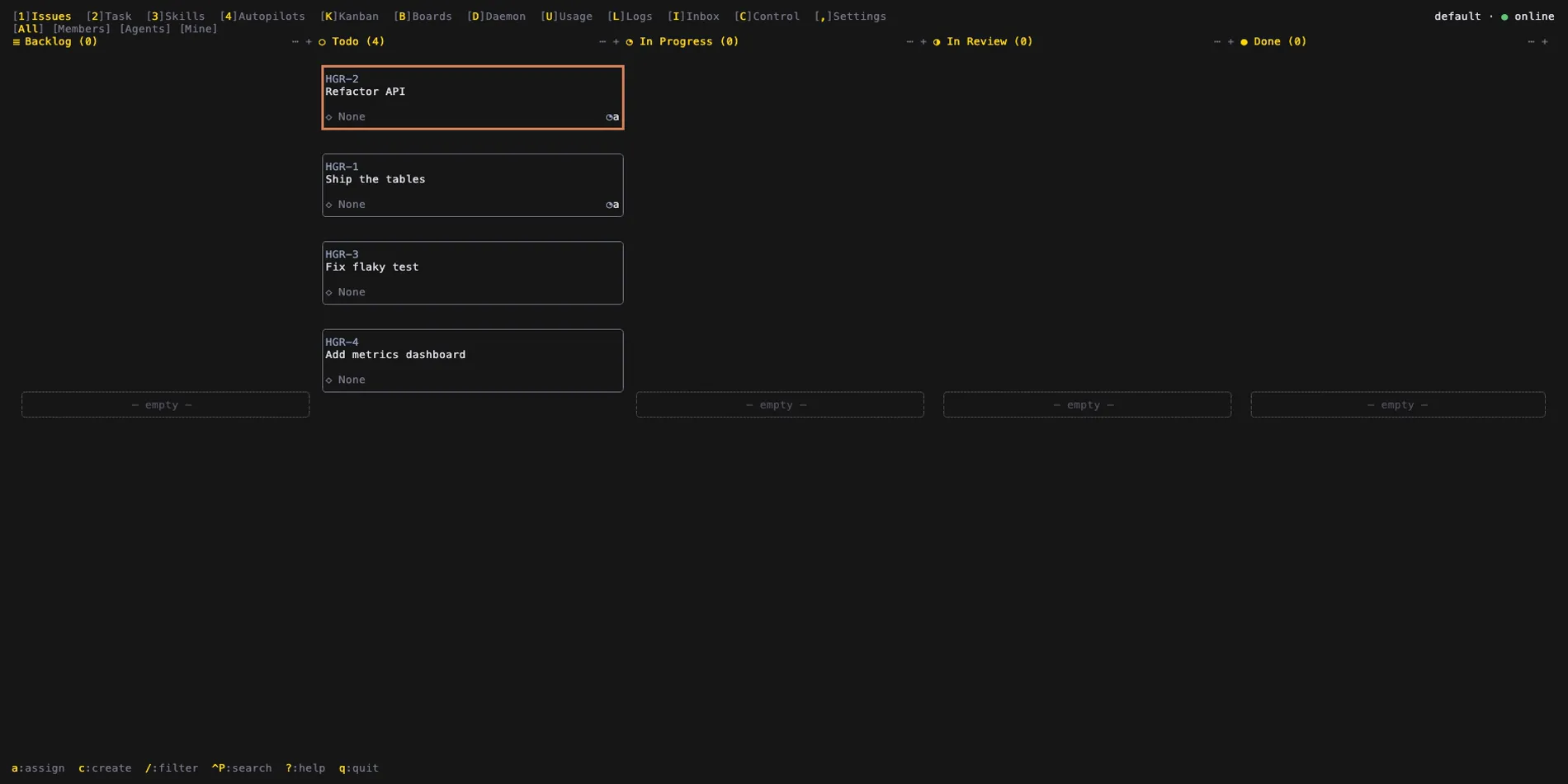
Task: View the Logs tab
Action: coord(631,17)
